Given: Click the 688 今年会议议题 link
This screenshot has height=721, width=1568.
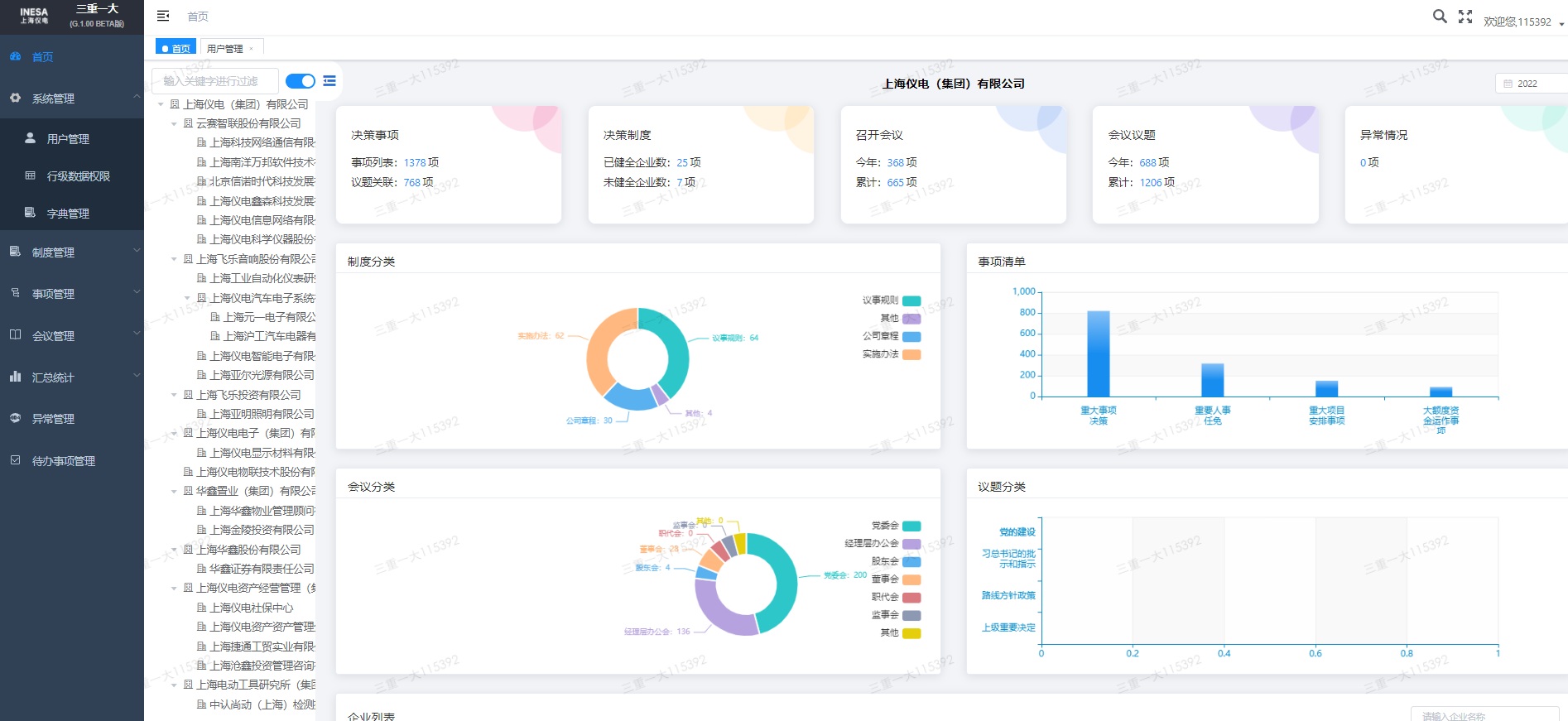Looking at the screenshot, I should 1148,162.
